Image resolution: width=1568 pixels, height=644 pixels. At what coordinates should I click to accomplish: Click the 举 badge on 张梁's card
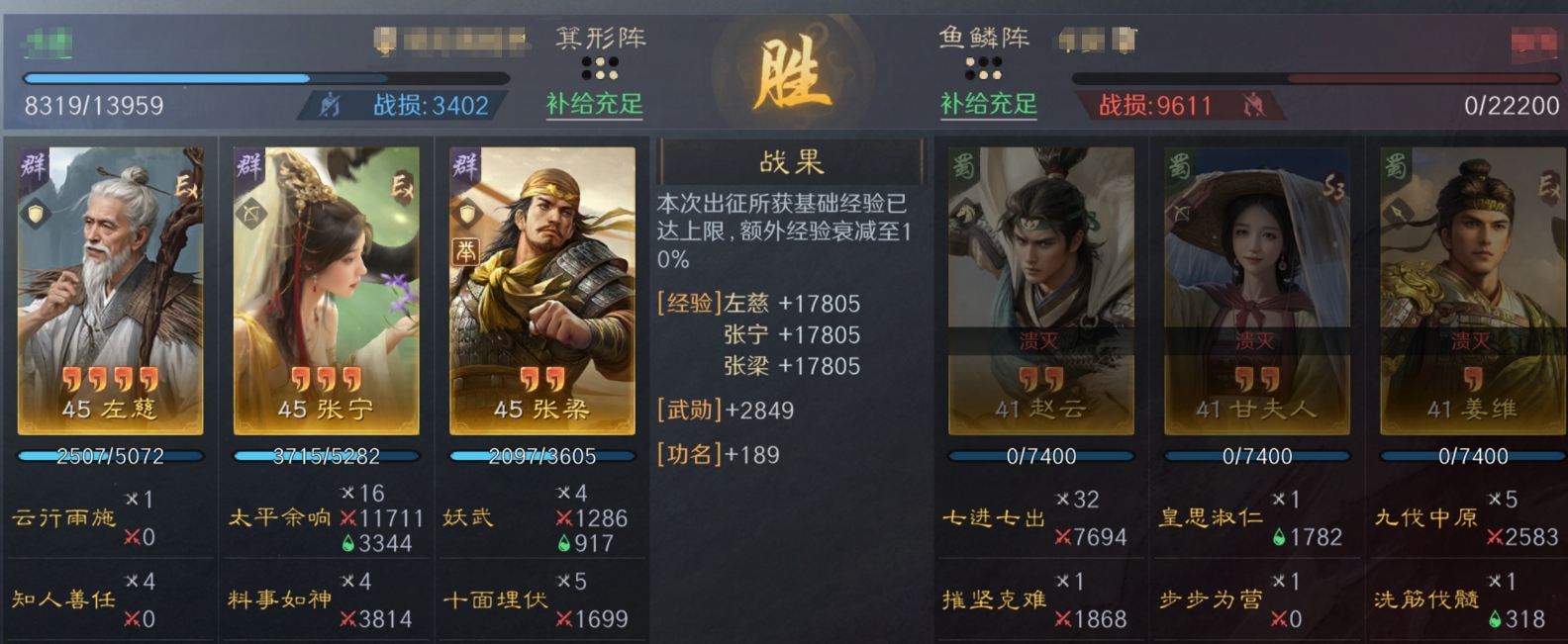coord(465,251)
